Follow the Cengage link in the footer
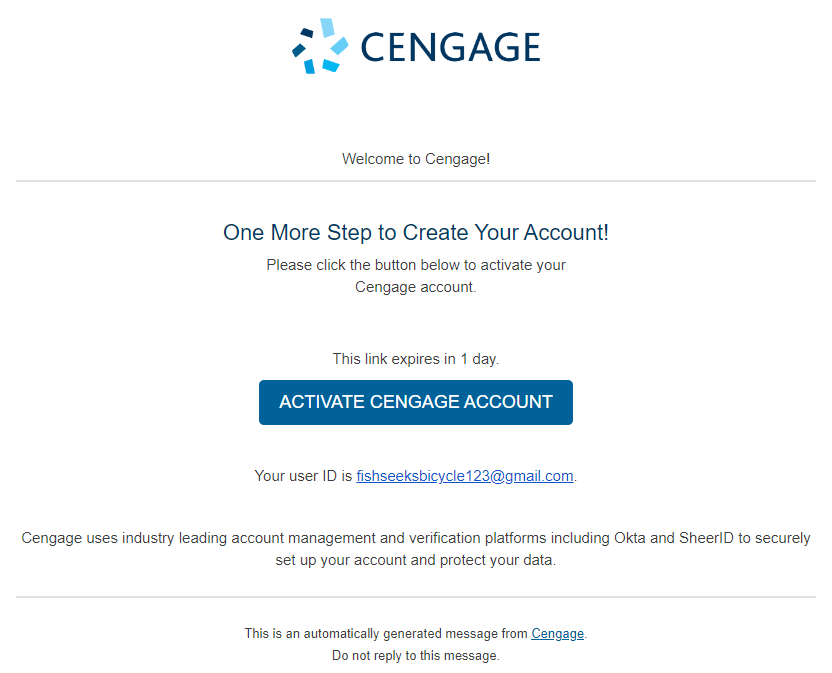 (x=558, y=633)
